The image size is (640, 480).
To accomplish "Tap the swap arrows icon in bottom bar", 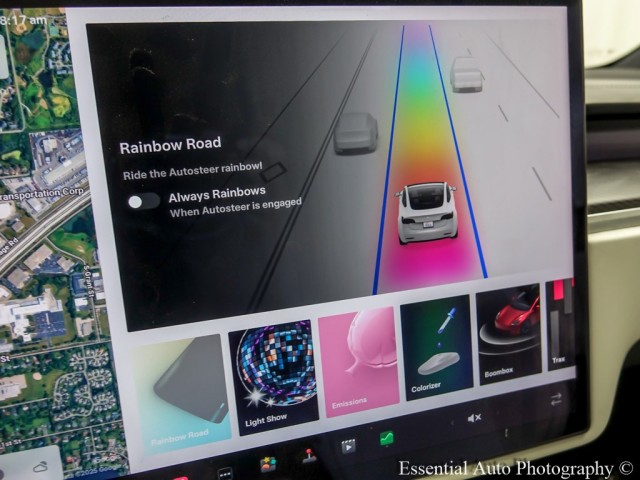I will 556,399.
